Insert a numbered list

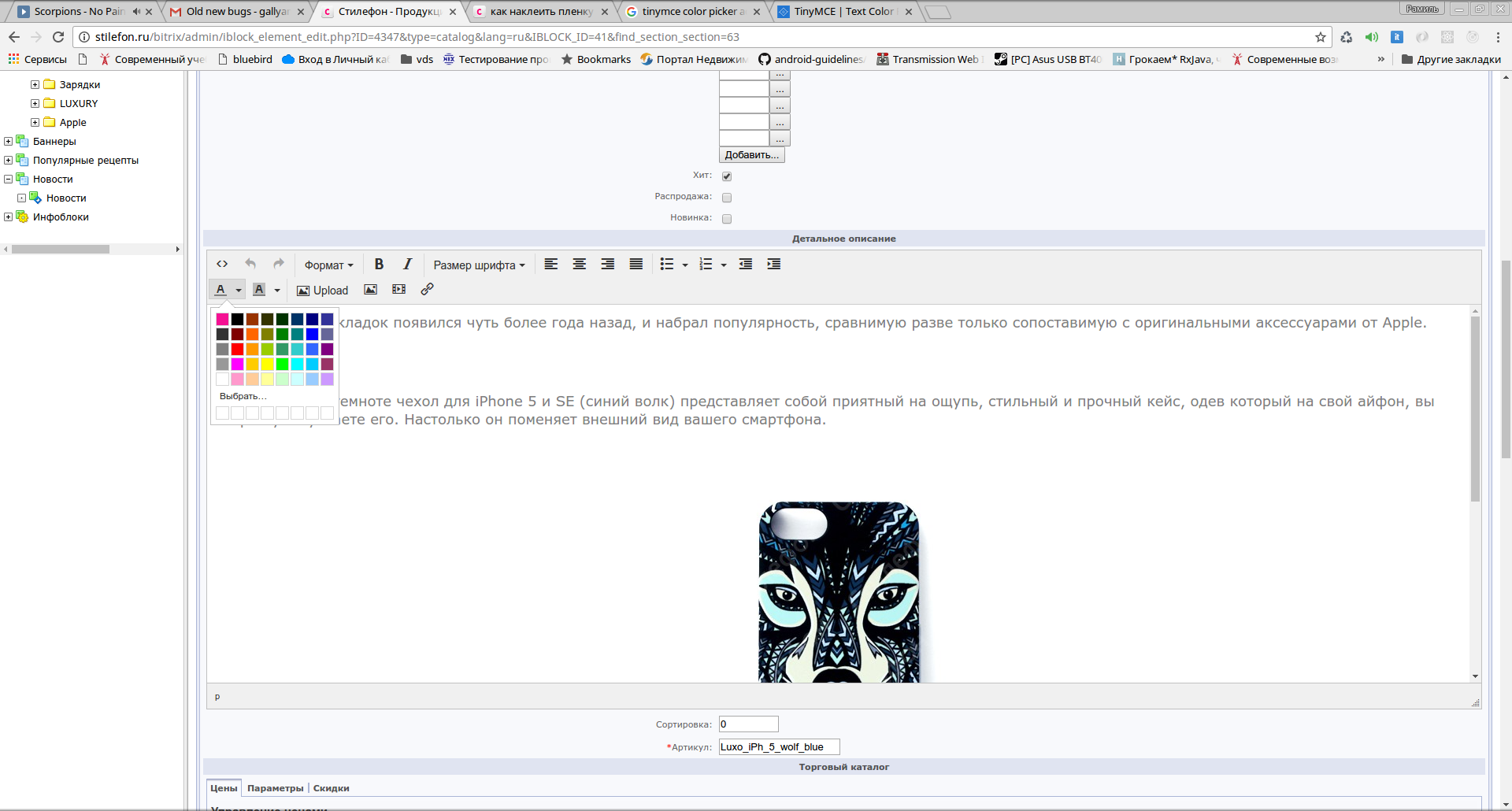tap(706, 265)
